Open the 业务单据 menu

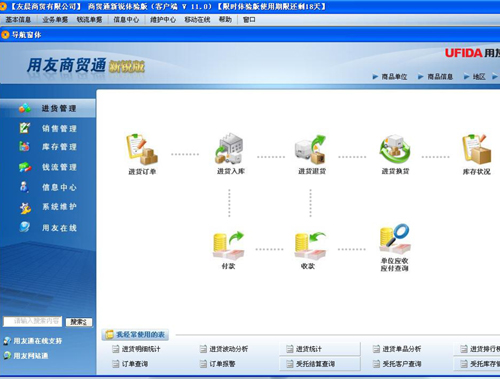pos(55,20)
